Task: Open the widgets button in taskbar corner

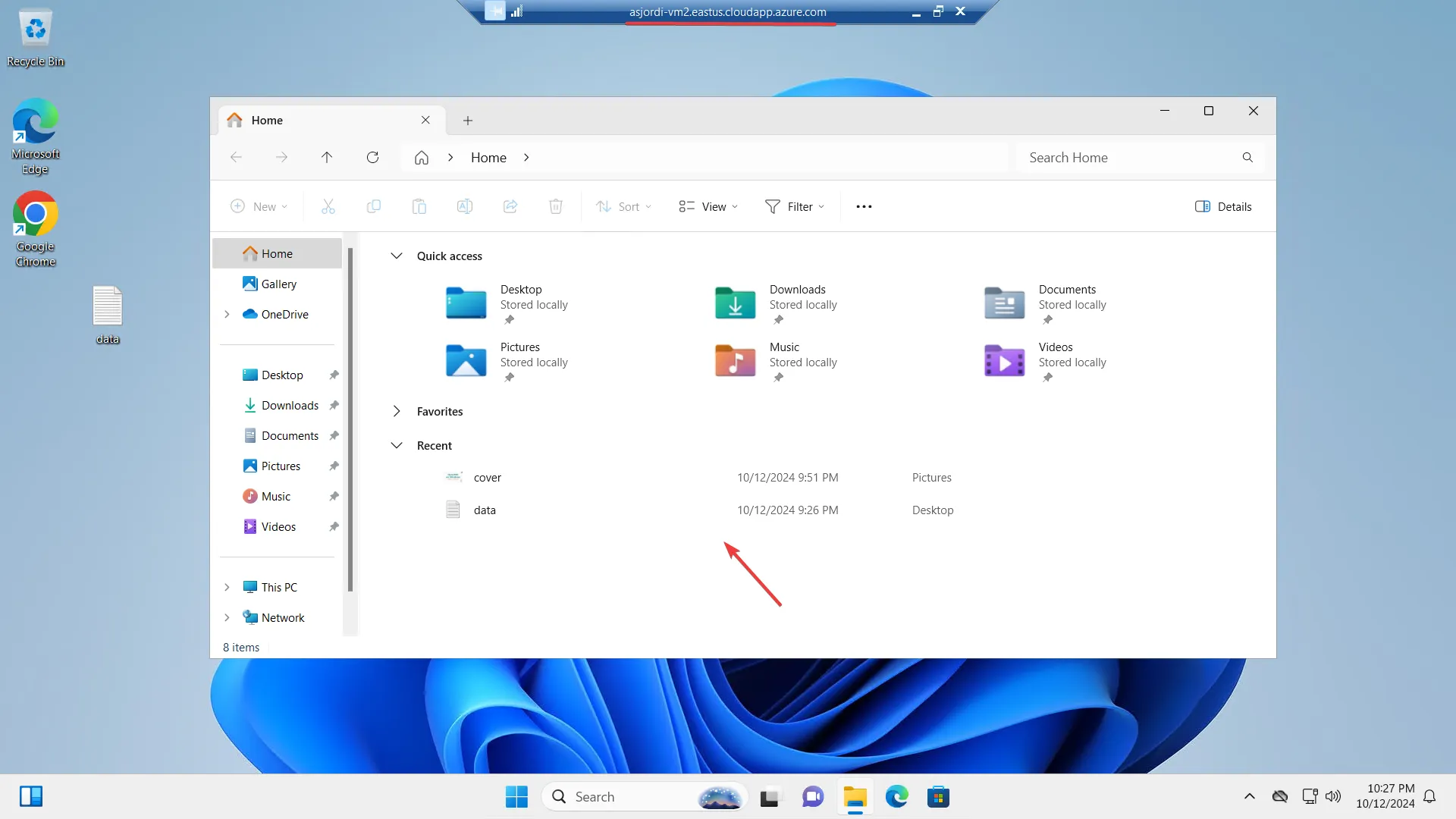Action: click(31, 796)
